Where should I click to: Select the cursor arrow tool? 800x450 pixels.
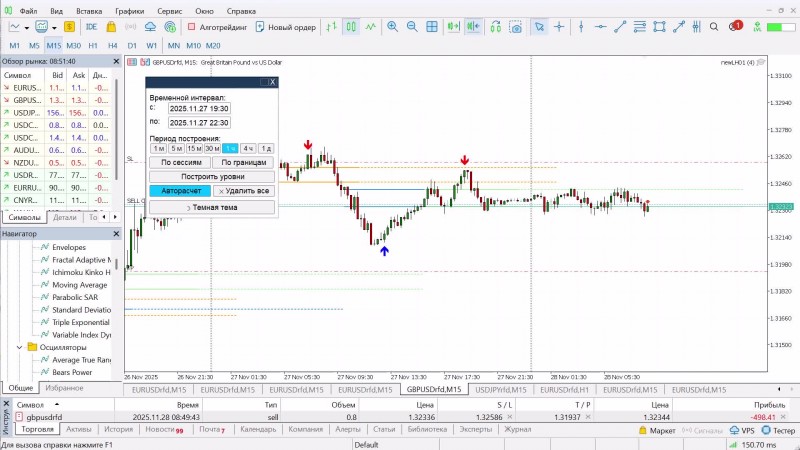539,27
